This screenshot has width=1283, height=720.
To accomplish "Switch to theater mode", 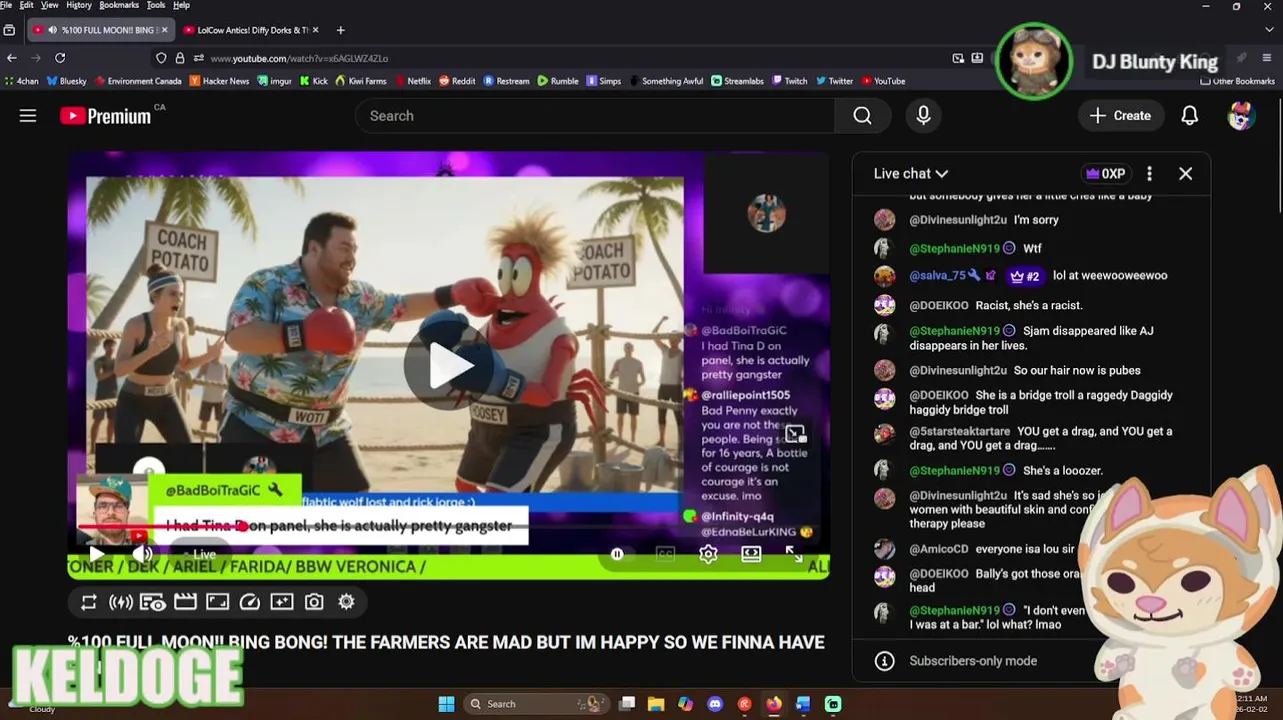I will 751,554.
